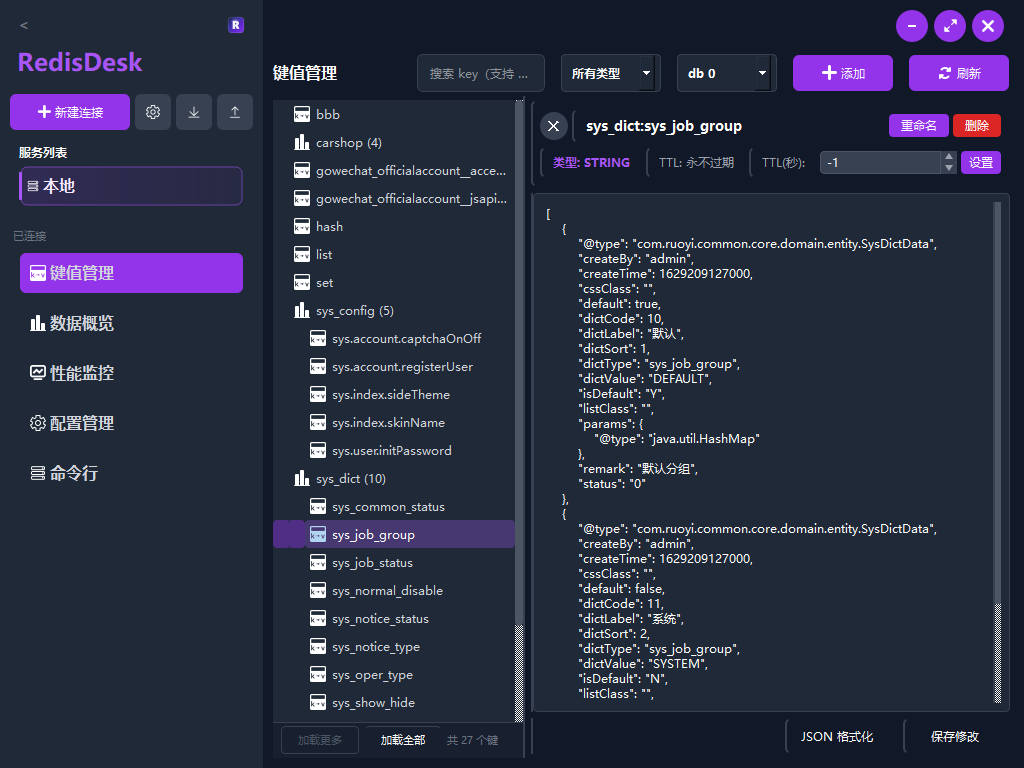This screenshot has width=1024, height=768.
Task: Click the purple R logo icon
Action: point(236,25)
